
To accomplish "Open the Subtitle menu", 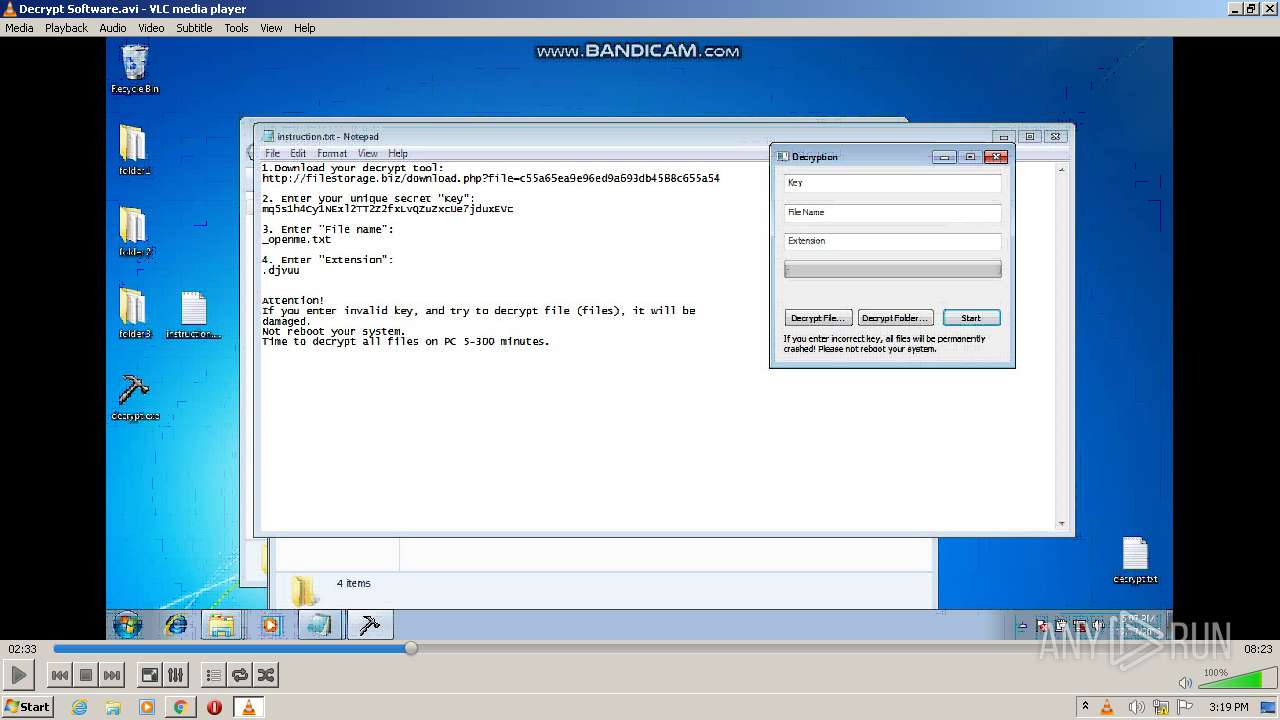I will pyautogui.click(x=194, y=28).
